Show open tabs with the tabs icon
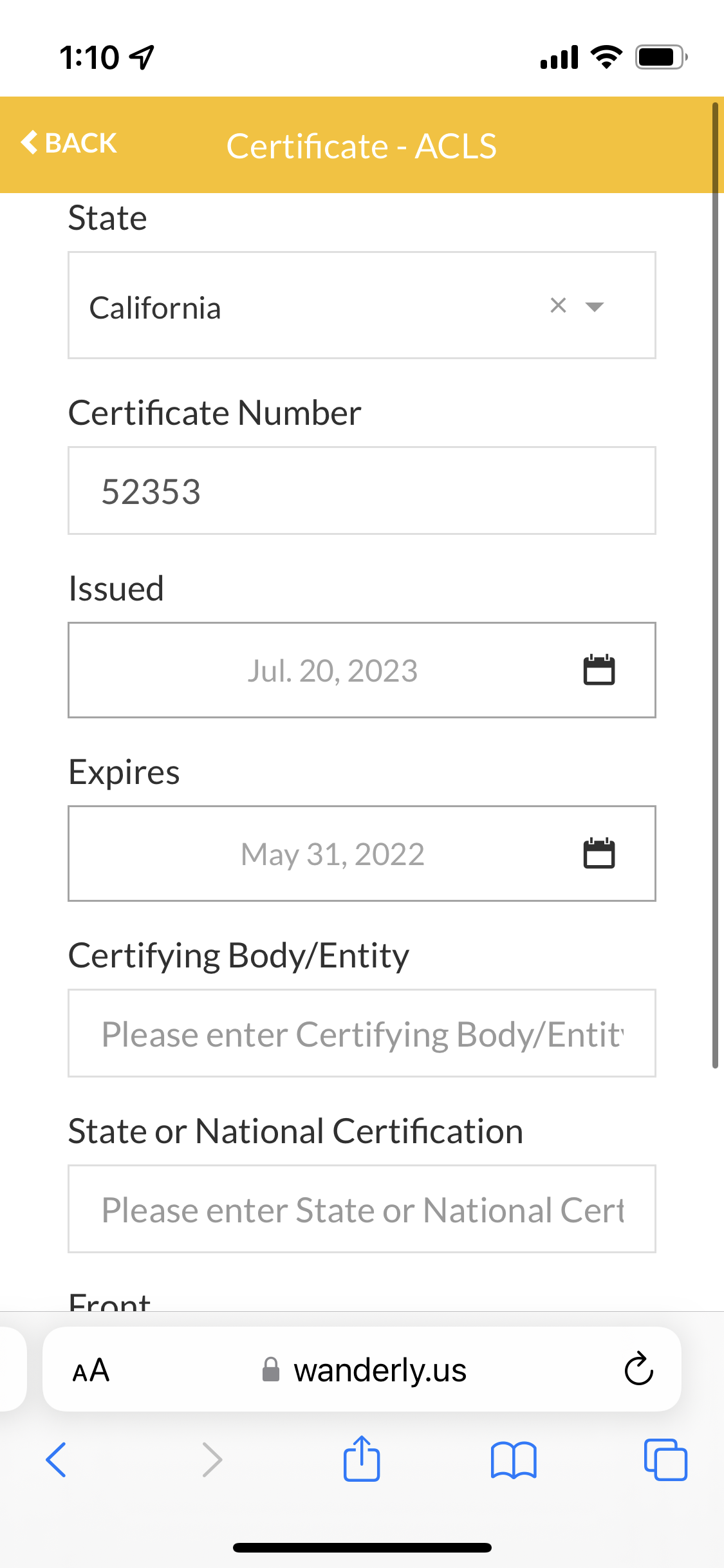The height and width of the screenshot is (1568, 724). (665, 1459)
